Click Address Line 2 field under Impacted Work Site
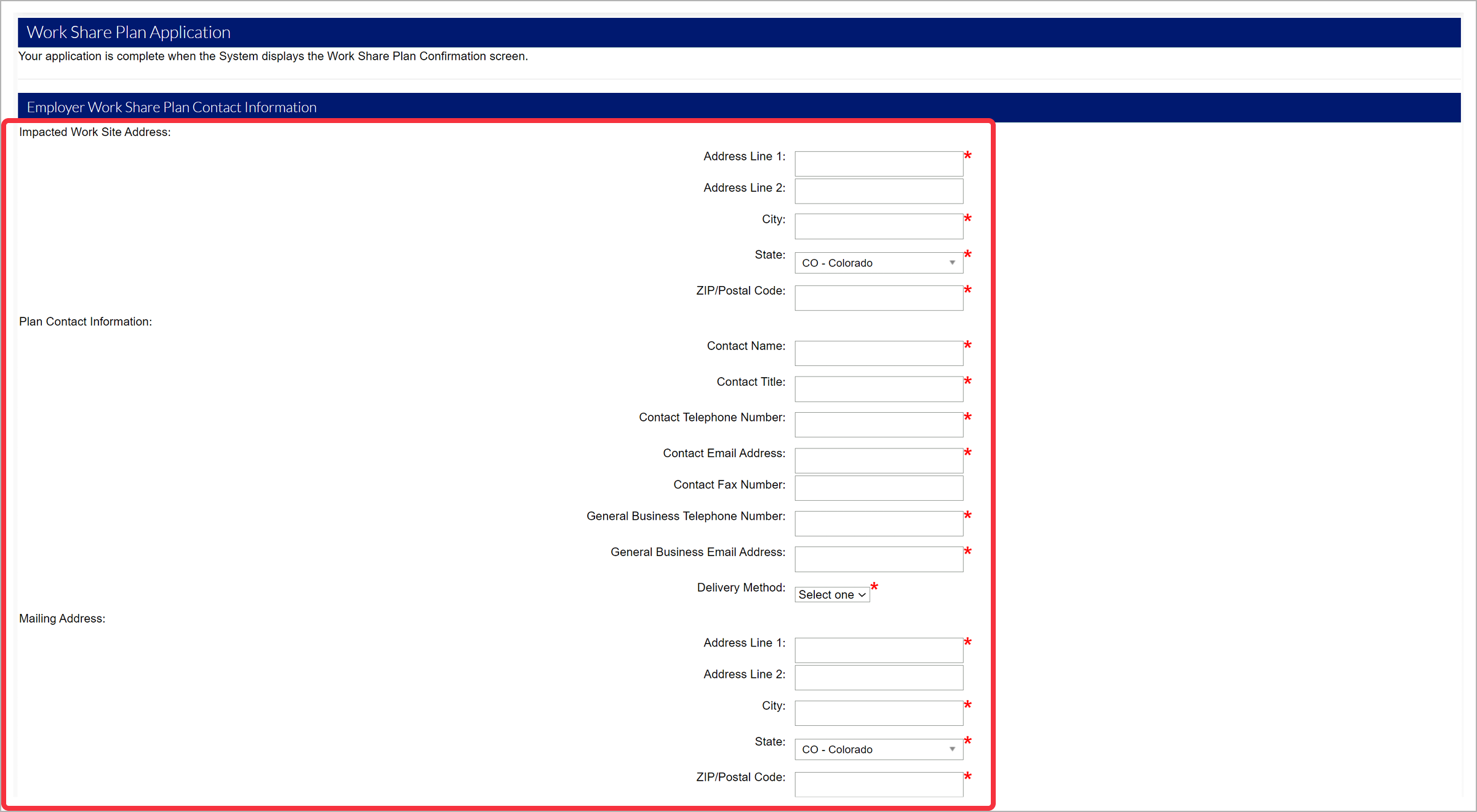This screenshot has width=1477, height=812. (878, 191)
